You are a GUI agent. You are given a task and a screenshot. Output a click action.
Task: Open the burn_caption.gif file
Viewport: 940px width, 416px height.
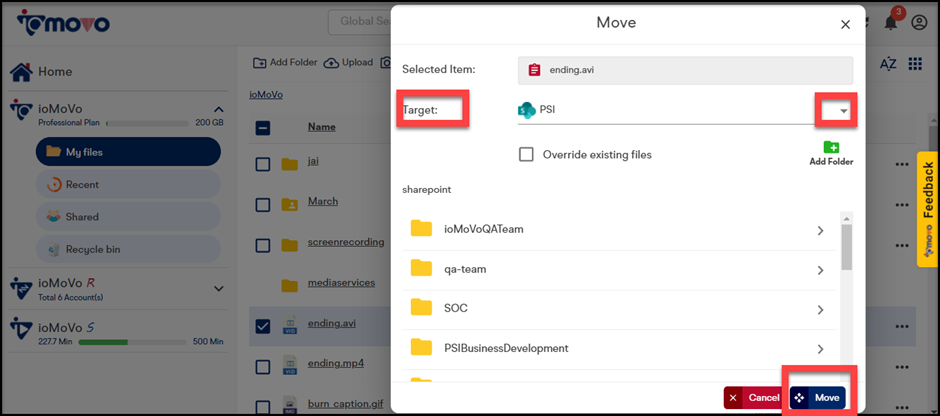pos(345,404)
